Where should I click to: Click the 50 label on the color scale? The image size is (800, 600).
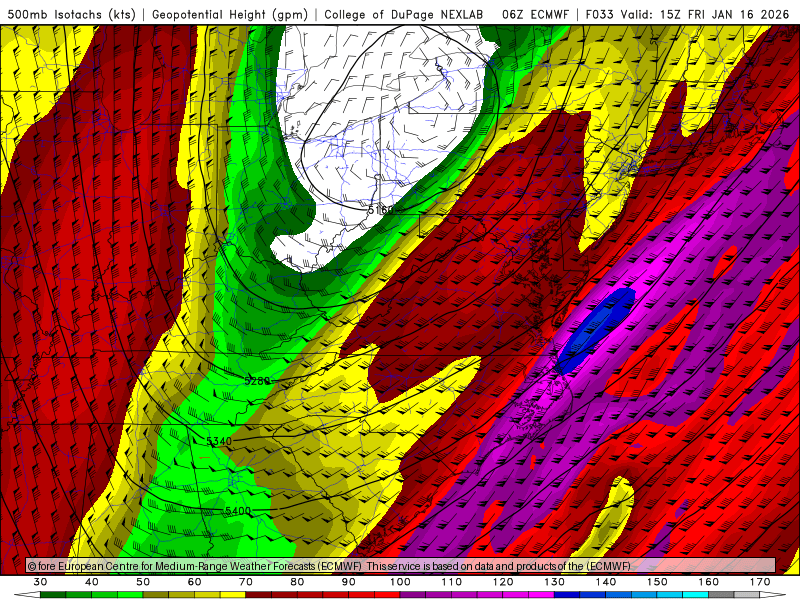pyautogui.click(x=143, y=582)
